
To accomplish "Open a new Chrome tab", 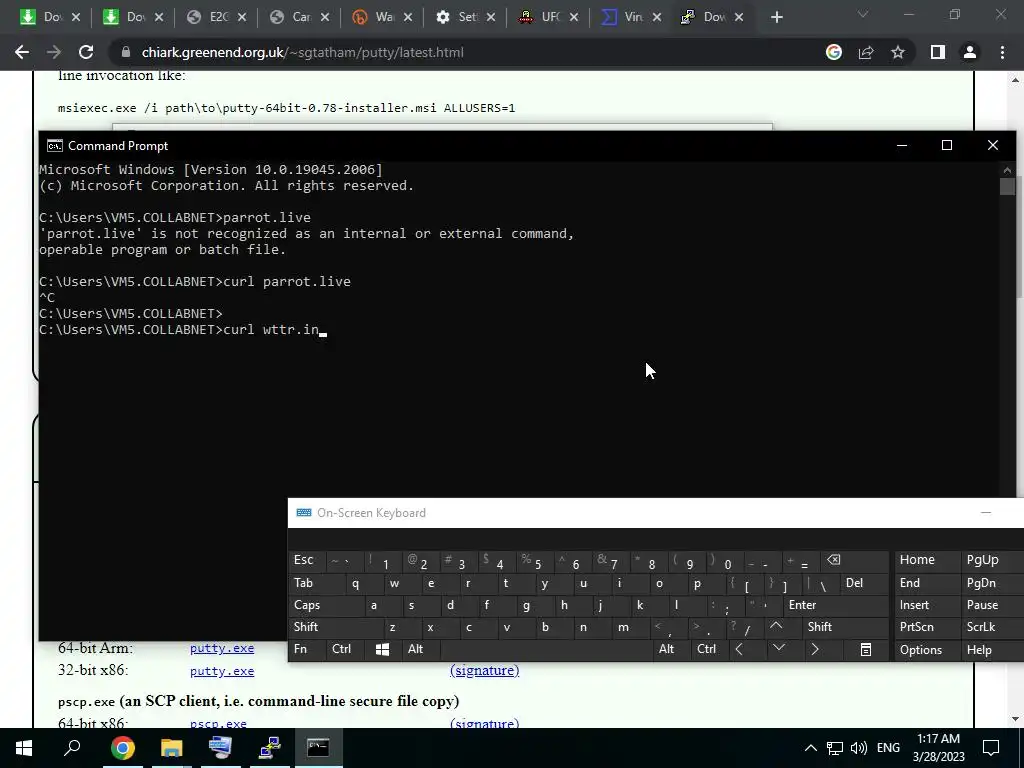I will [x=776, y=17].
